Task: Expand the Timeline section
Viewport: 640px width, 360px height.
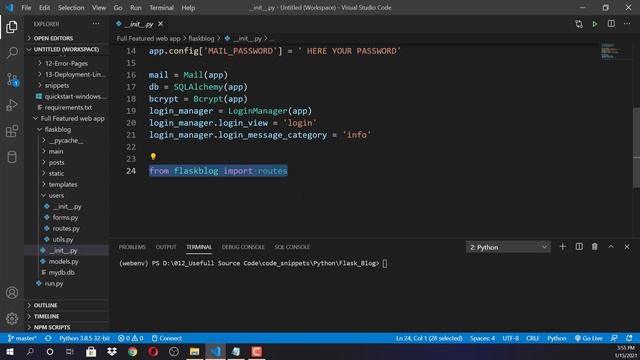Action: pyautogui.click(x=67, y=316)
